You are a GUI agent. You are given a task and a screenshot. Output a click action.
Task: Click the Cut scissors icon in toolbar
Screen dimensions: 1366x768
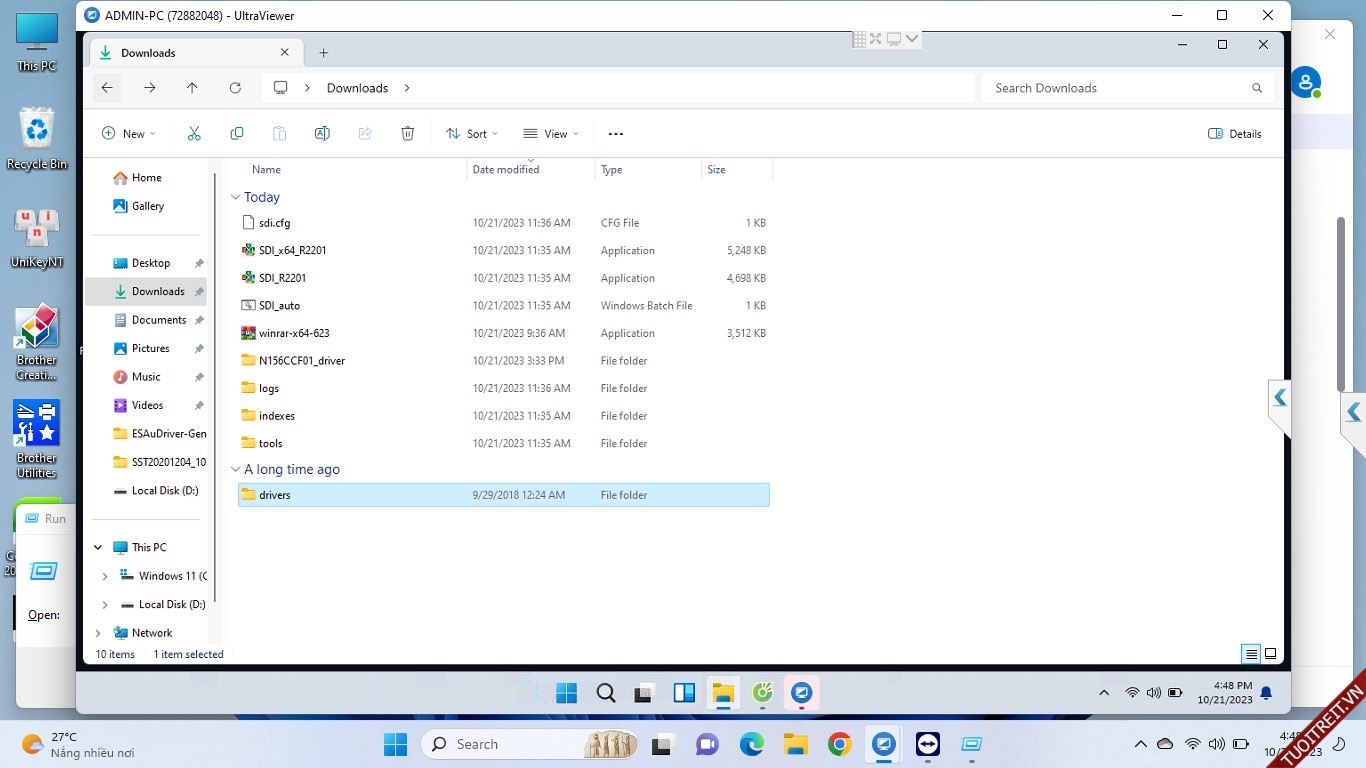click(x=194, y=134)
